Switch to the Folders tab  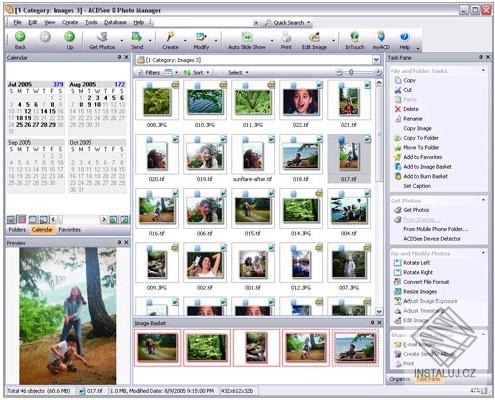pos(17,230)
